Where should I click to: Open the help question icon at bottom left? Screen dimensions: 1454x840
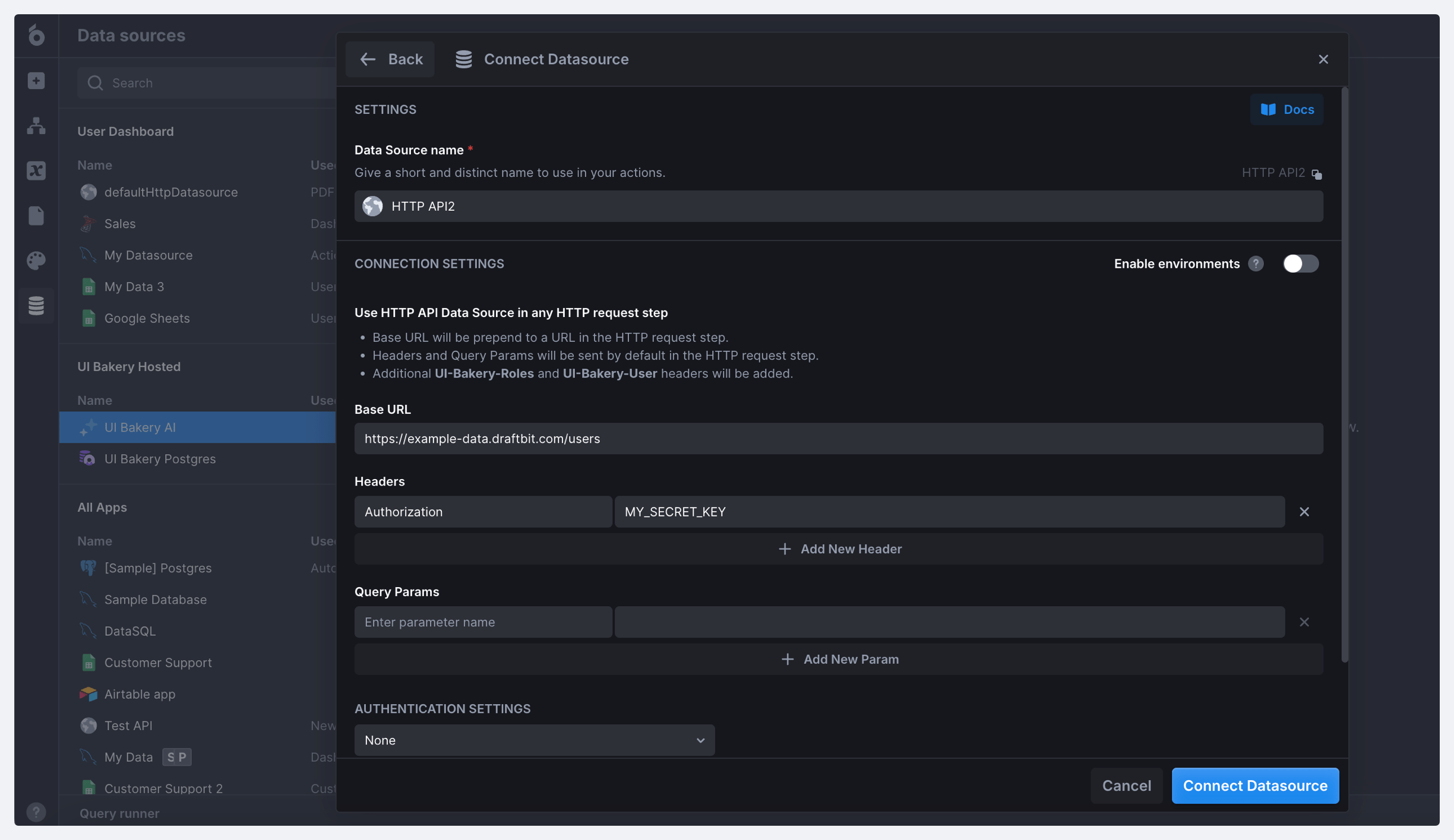tap(36, 812)
